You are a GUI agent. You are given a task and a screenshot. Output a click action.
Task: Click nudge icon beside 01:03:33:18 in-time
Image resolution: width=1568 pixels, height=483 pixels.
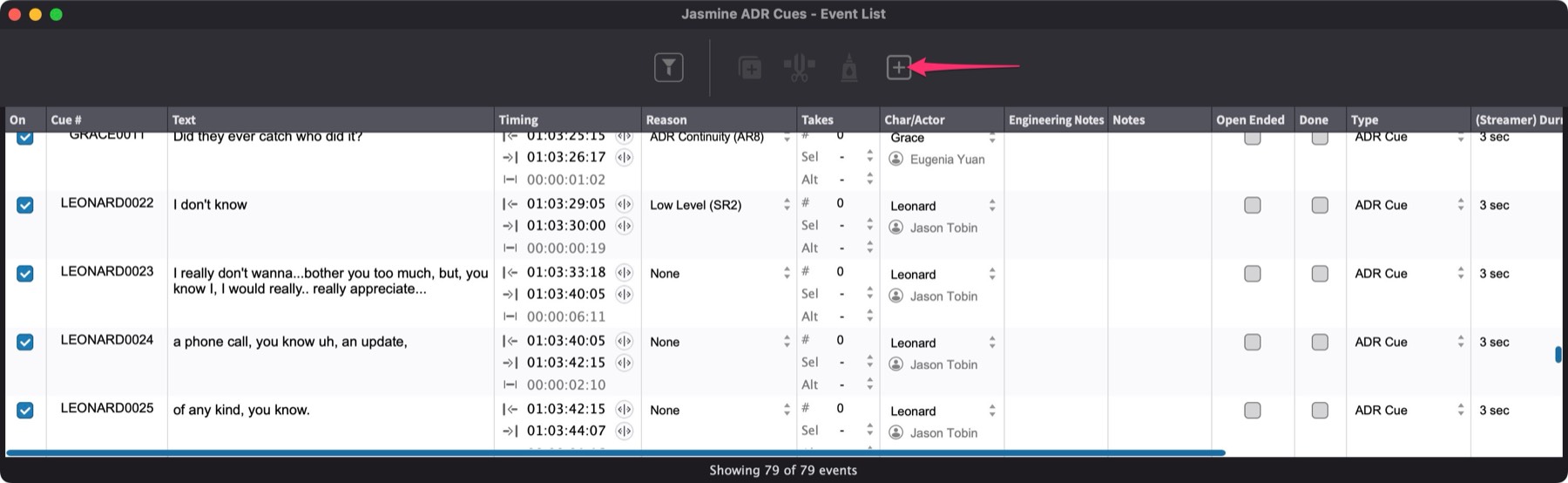tap(625, 273)
